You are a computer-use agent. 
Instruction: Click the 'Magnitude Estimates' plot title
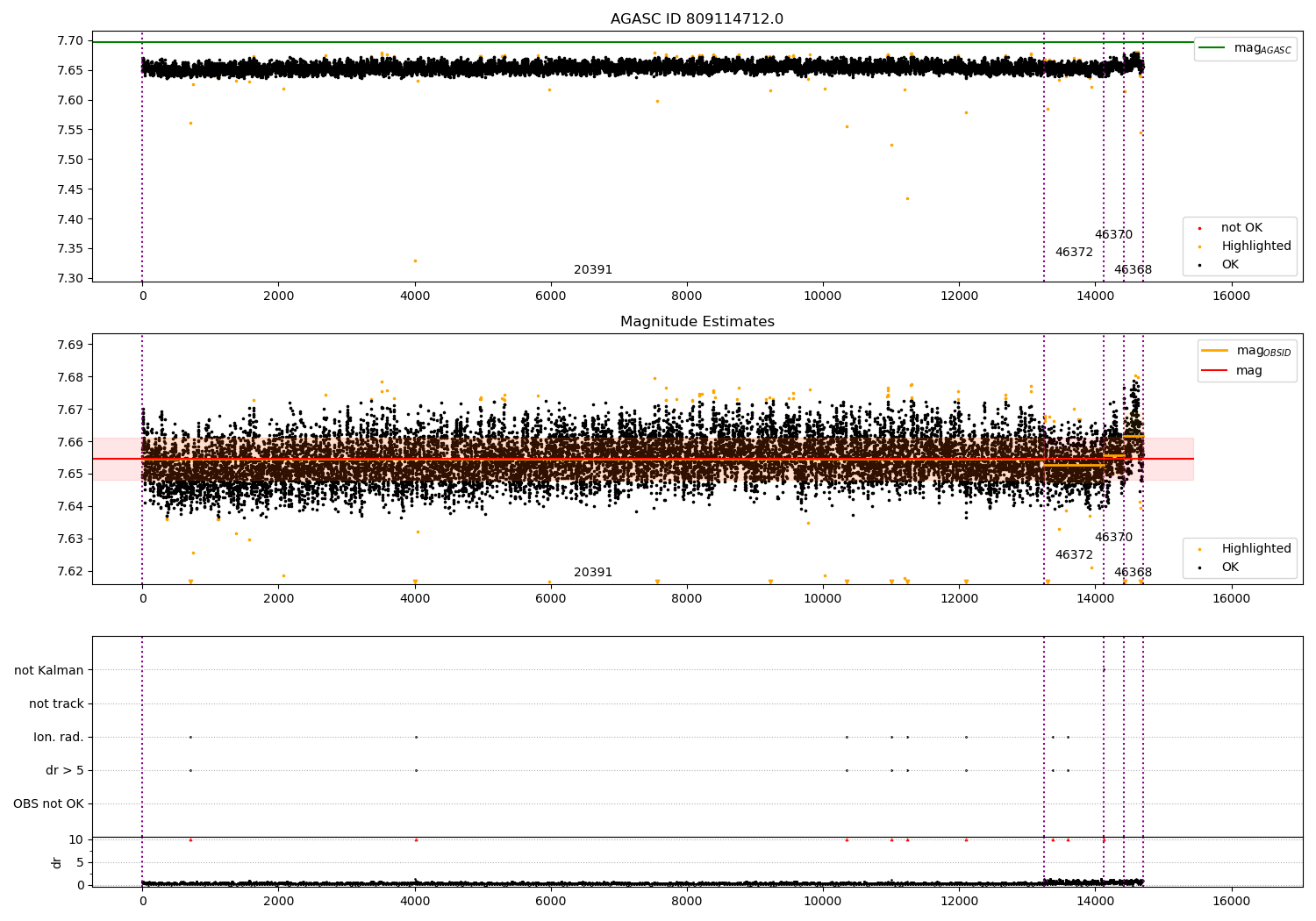click(x=697, y=322)
